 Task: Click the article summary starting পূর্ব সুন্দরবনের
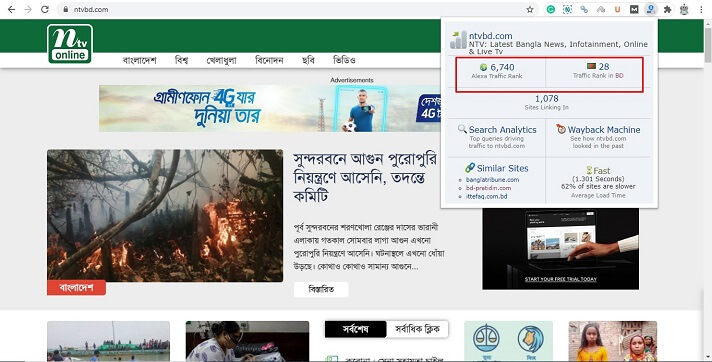tap(369, 247)
